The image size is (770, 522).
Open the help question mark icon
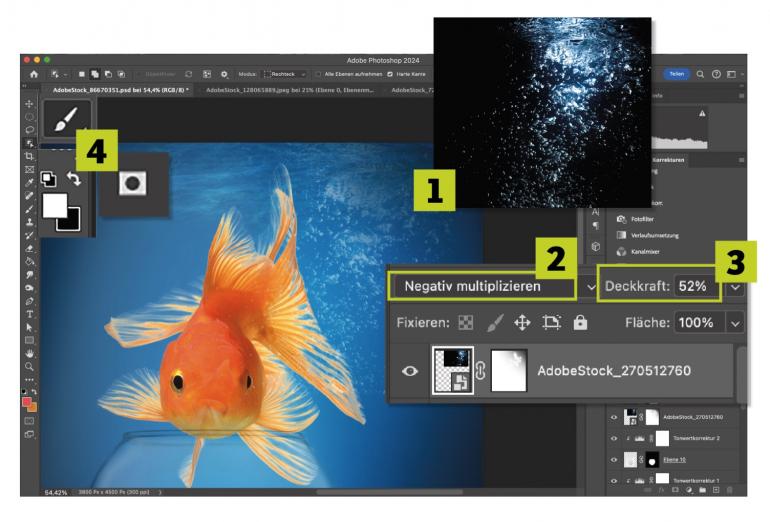tap(716, 74)
